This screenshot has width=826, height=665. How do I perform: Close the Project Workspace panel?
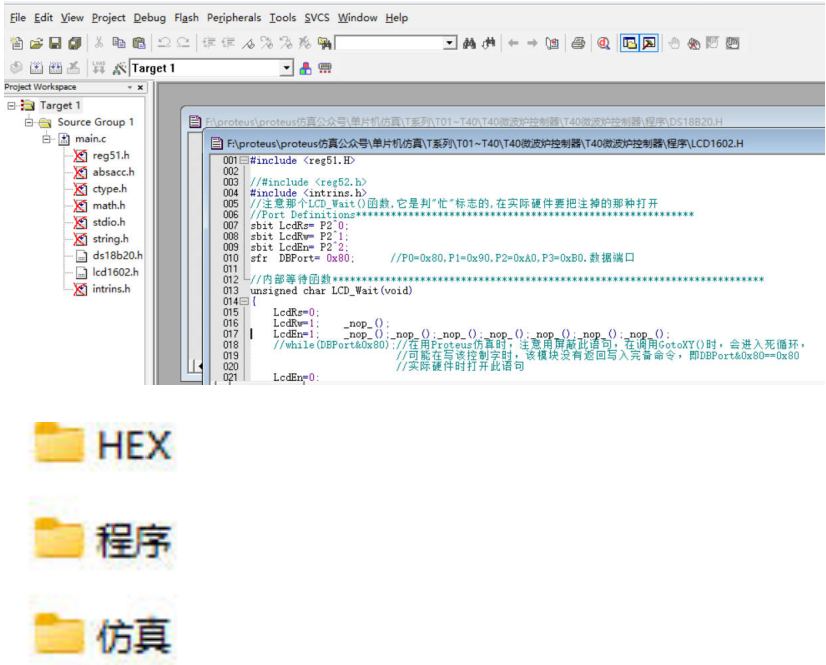coord(140,87)
